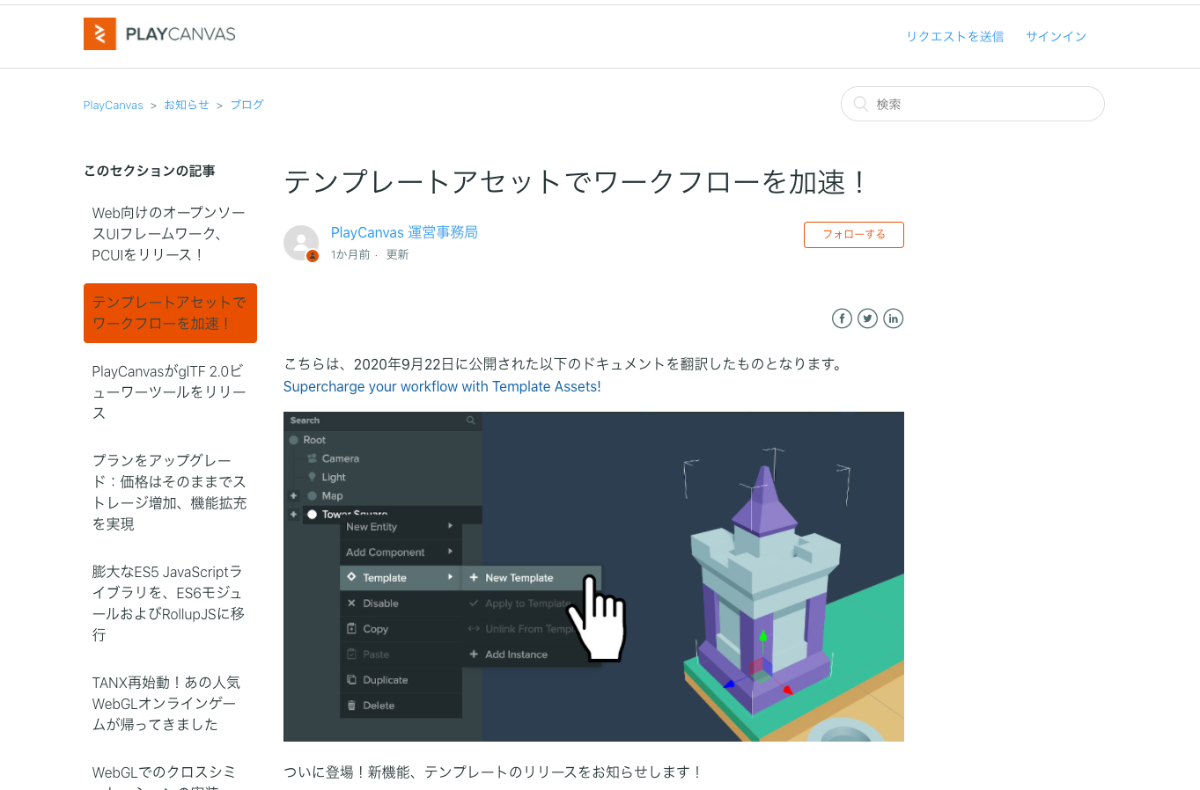This screenshot has width=1200, height=790.
Task: Click the 検索 search input field
Action: 972,104
